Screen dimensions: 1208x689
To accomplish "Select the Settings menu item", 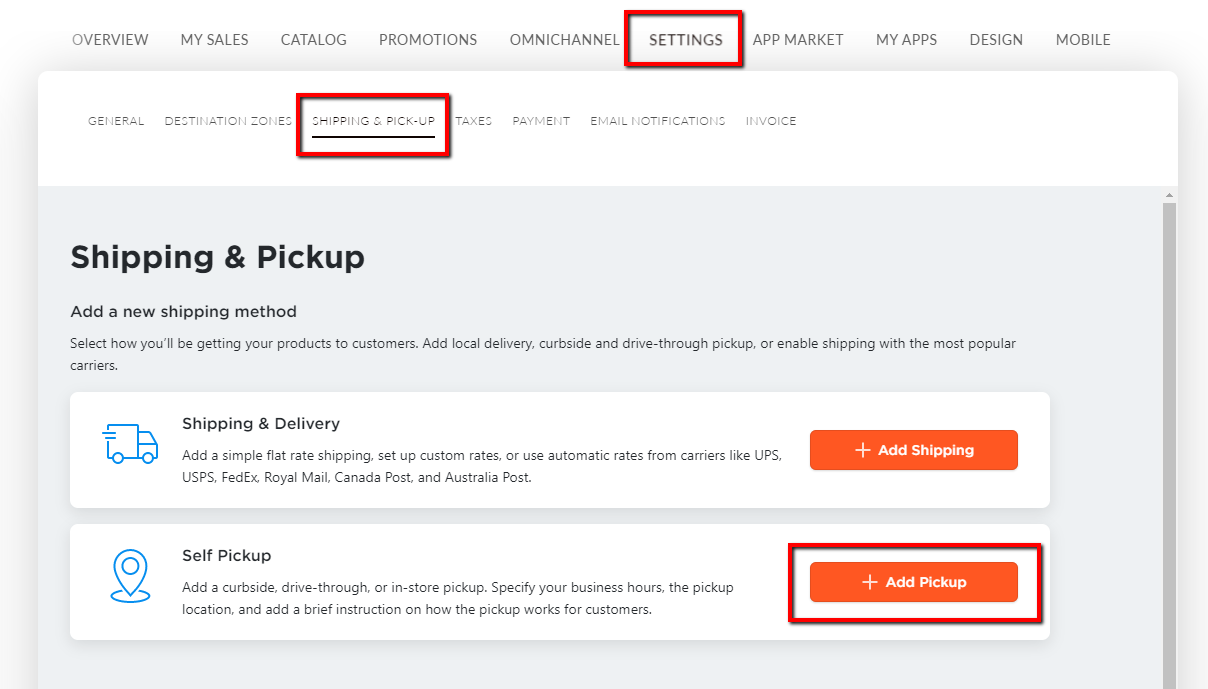I will (685, 40).
